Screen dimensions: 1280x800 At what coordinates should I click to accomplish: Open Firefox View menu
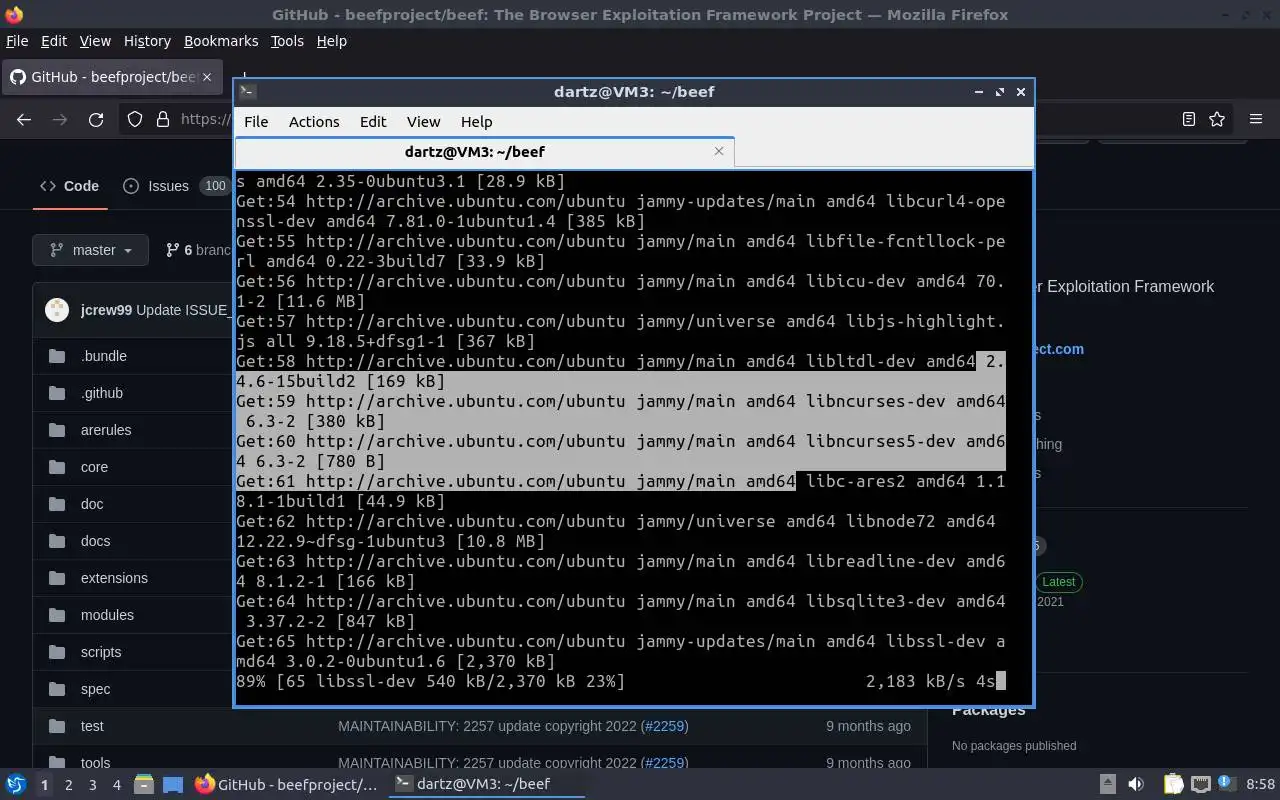point(95,41)
